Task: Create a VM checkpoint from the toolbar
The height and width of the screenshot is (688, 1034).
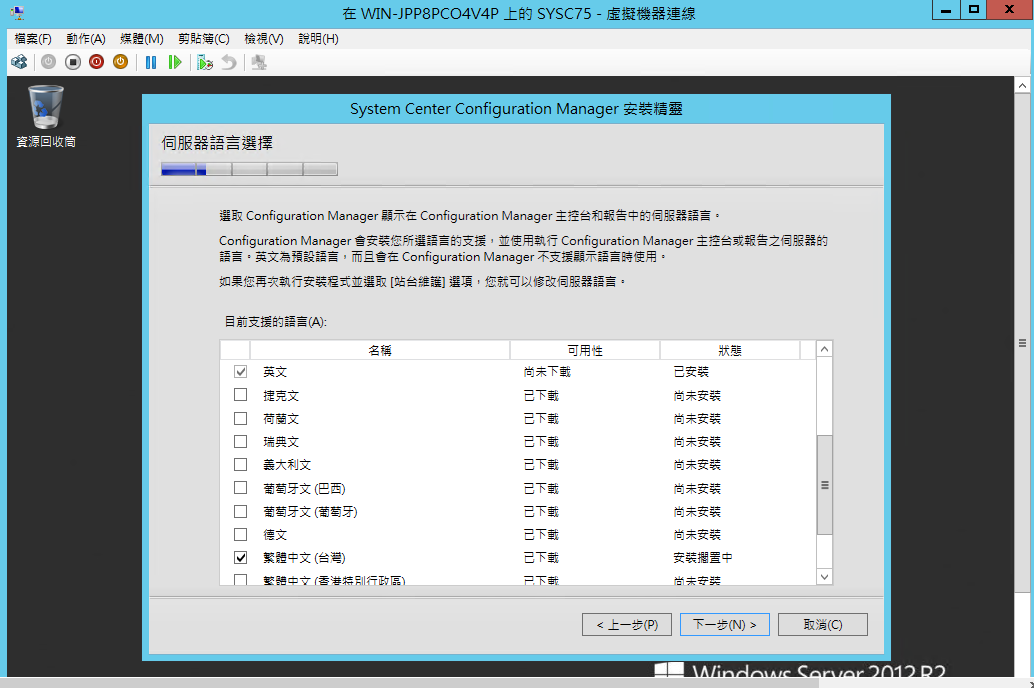Action: point(204,62)
